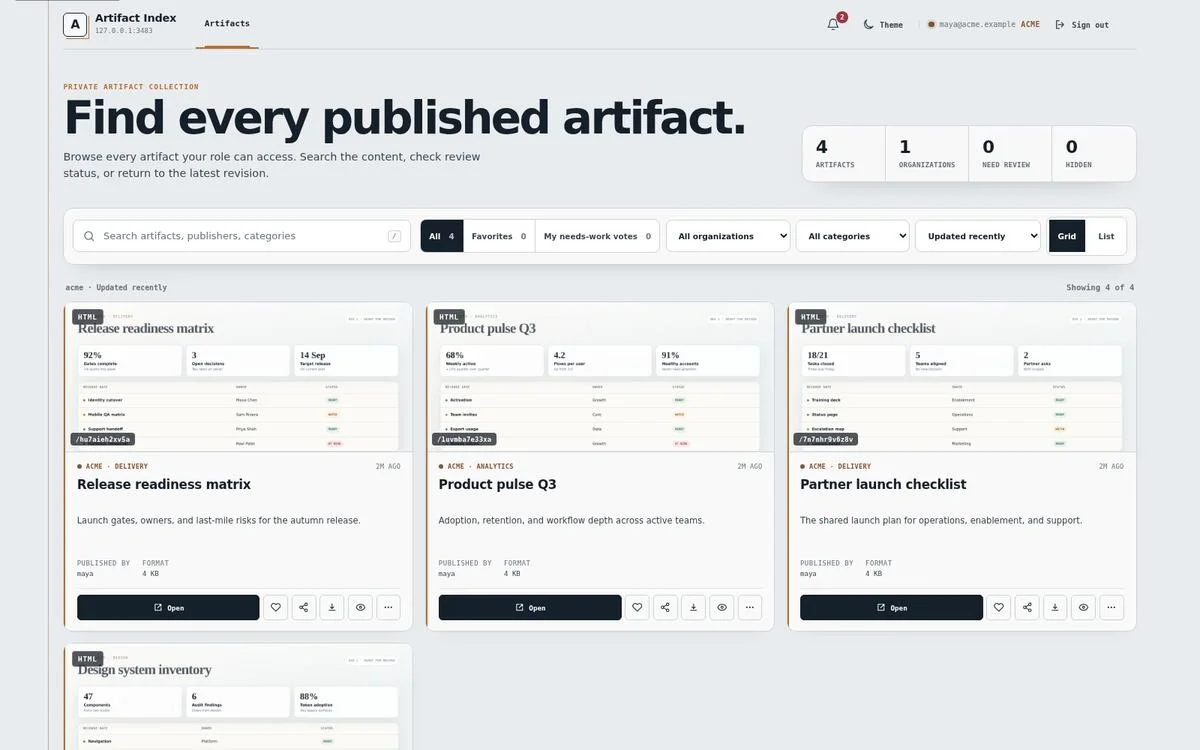Screen dimensions: 1200x750
Task: Switch to the Artifacts tab
Action: (227, 24)
